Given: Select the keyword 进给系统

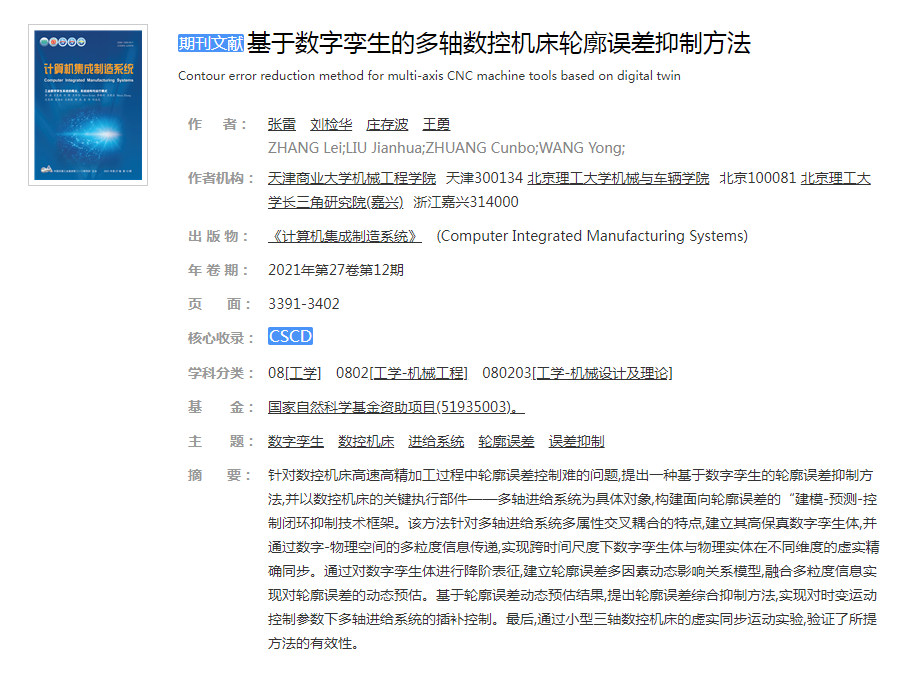Looking at the screenshot, I should (x=436, y=441).
